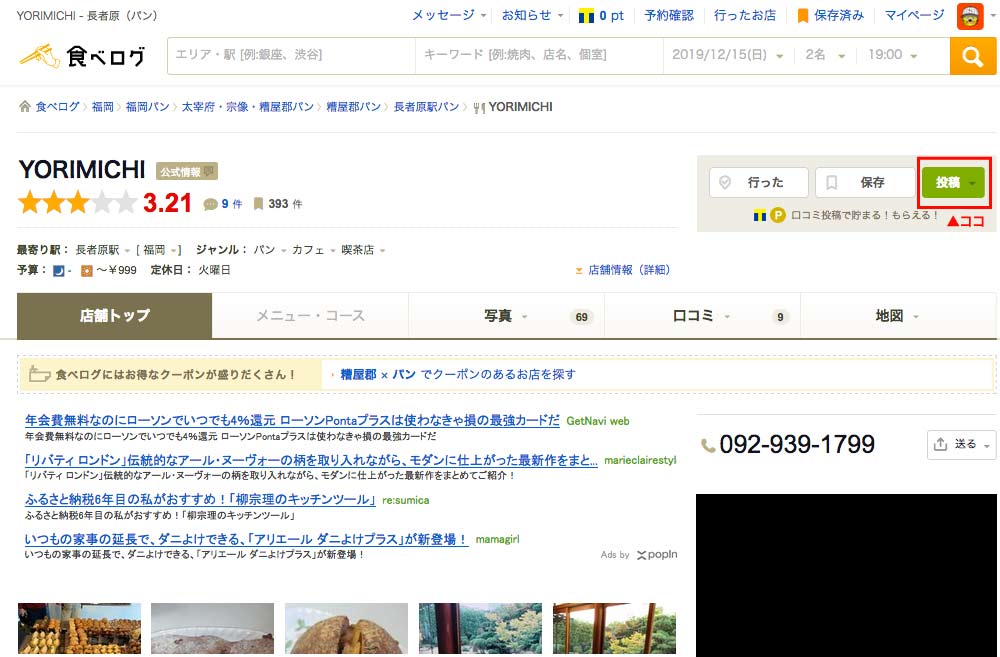Open the 写真 photos tab
This screenshot has height=657, width=1000.
pos(506,316)
